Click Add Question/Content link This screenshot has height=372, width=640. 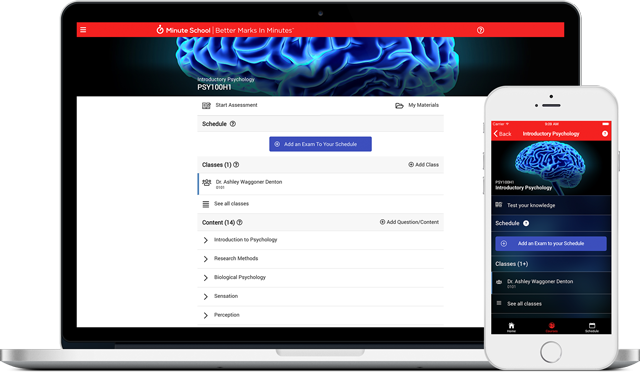409,222
